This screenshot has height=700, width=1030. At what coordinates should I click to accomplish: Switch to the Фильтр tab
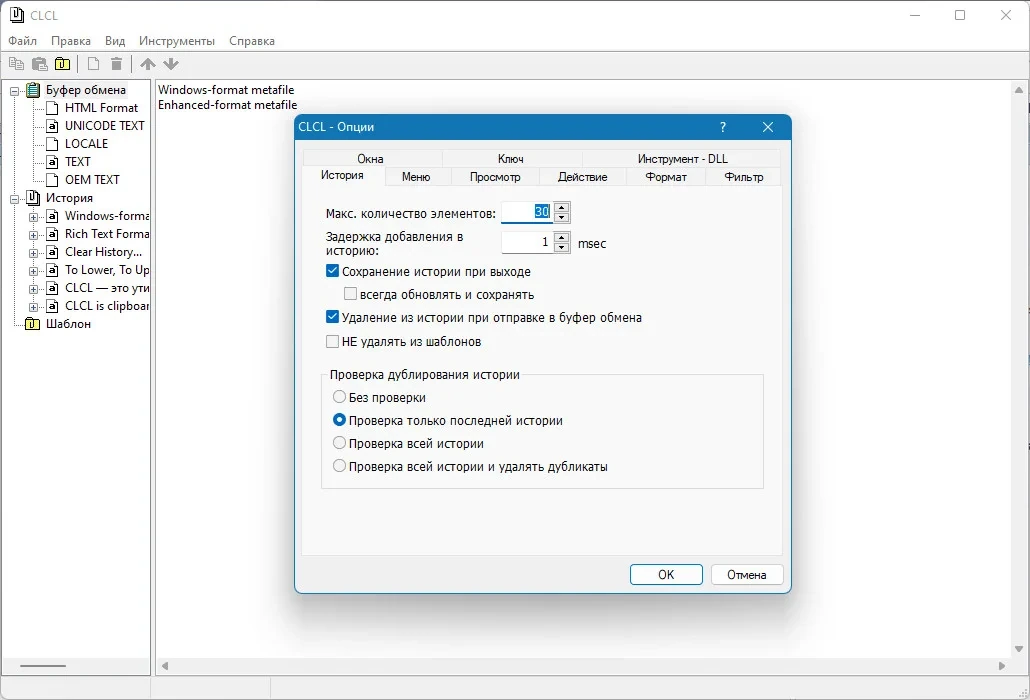[x=744, y=177]
